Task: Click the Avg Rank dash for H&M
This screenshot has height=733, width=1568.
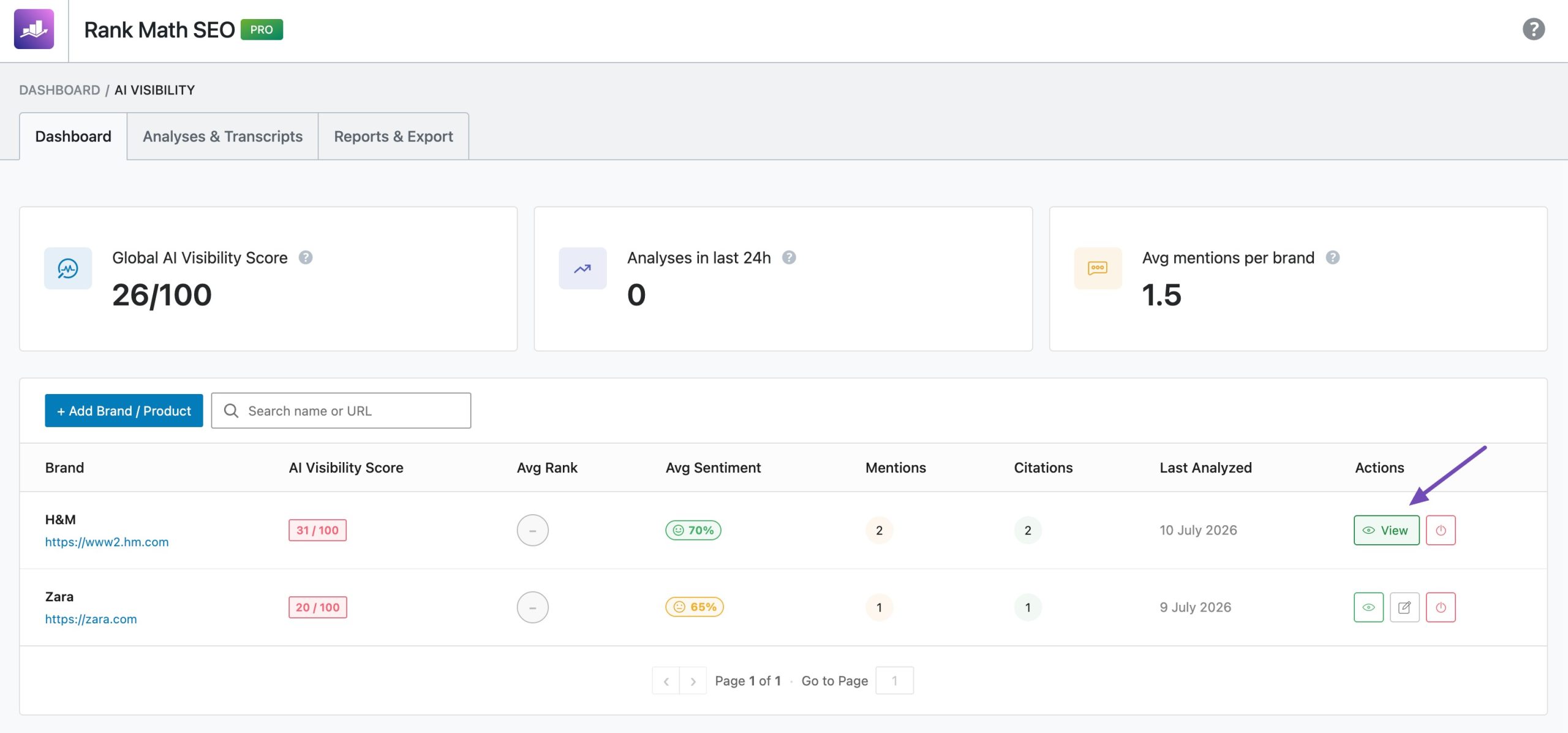Action: [x=532, y=530]
